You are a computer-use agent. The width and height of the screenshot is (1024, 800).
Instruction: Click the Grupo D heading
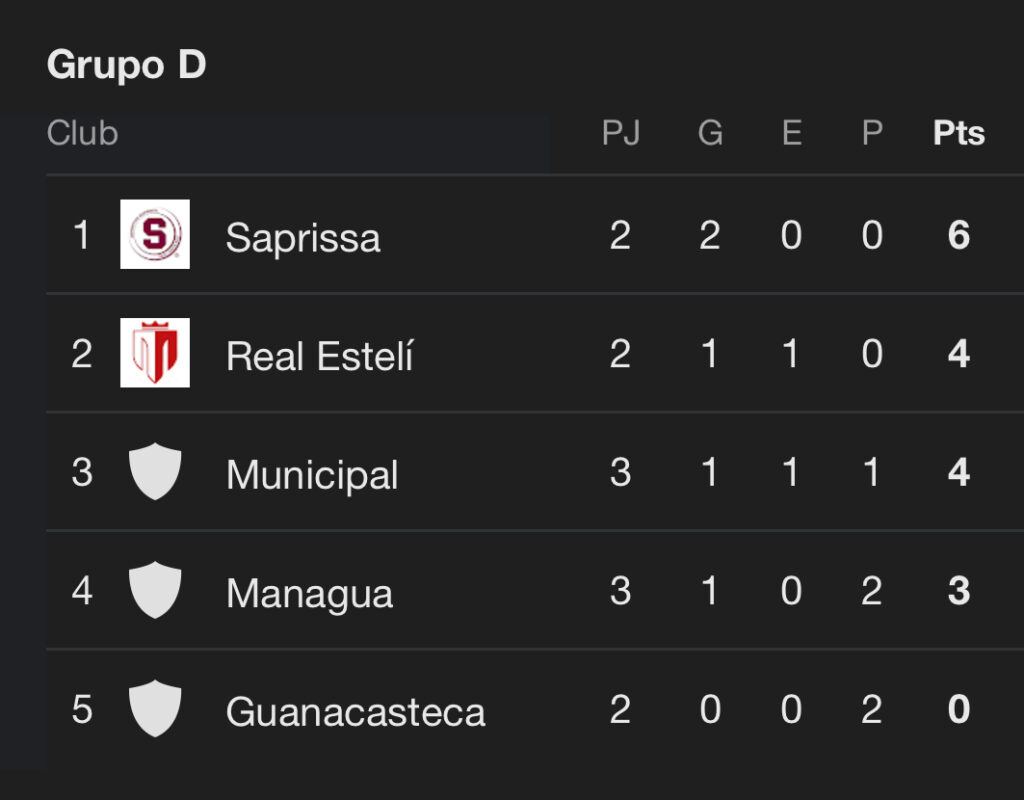(x=126, y=65)
